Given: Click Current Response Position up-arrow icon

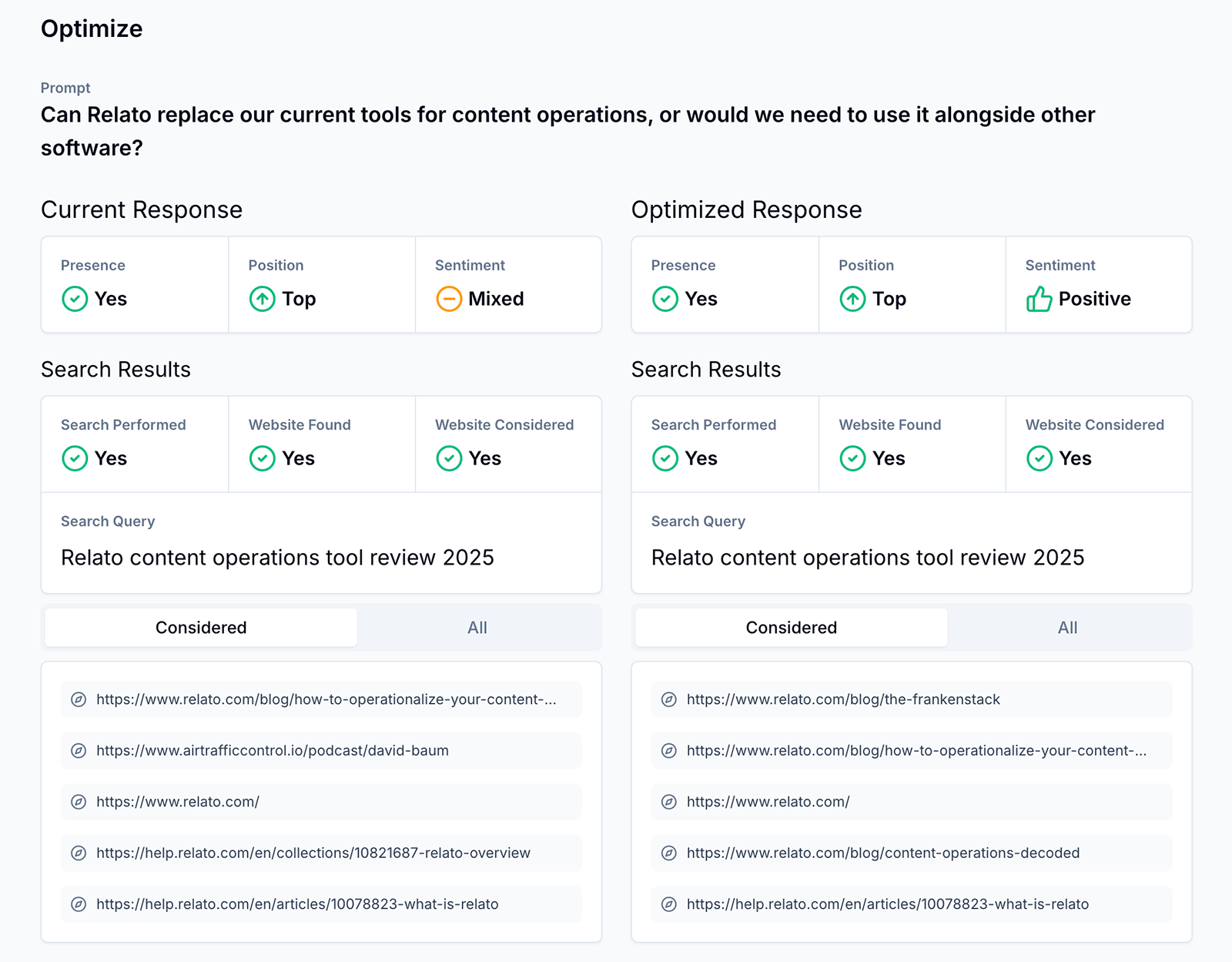Looking at the screenshot, I should tap(262, 299).
